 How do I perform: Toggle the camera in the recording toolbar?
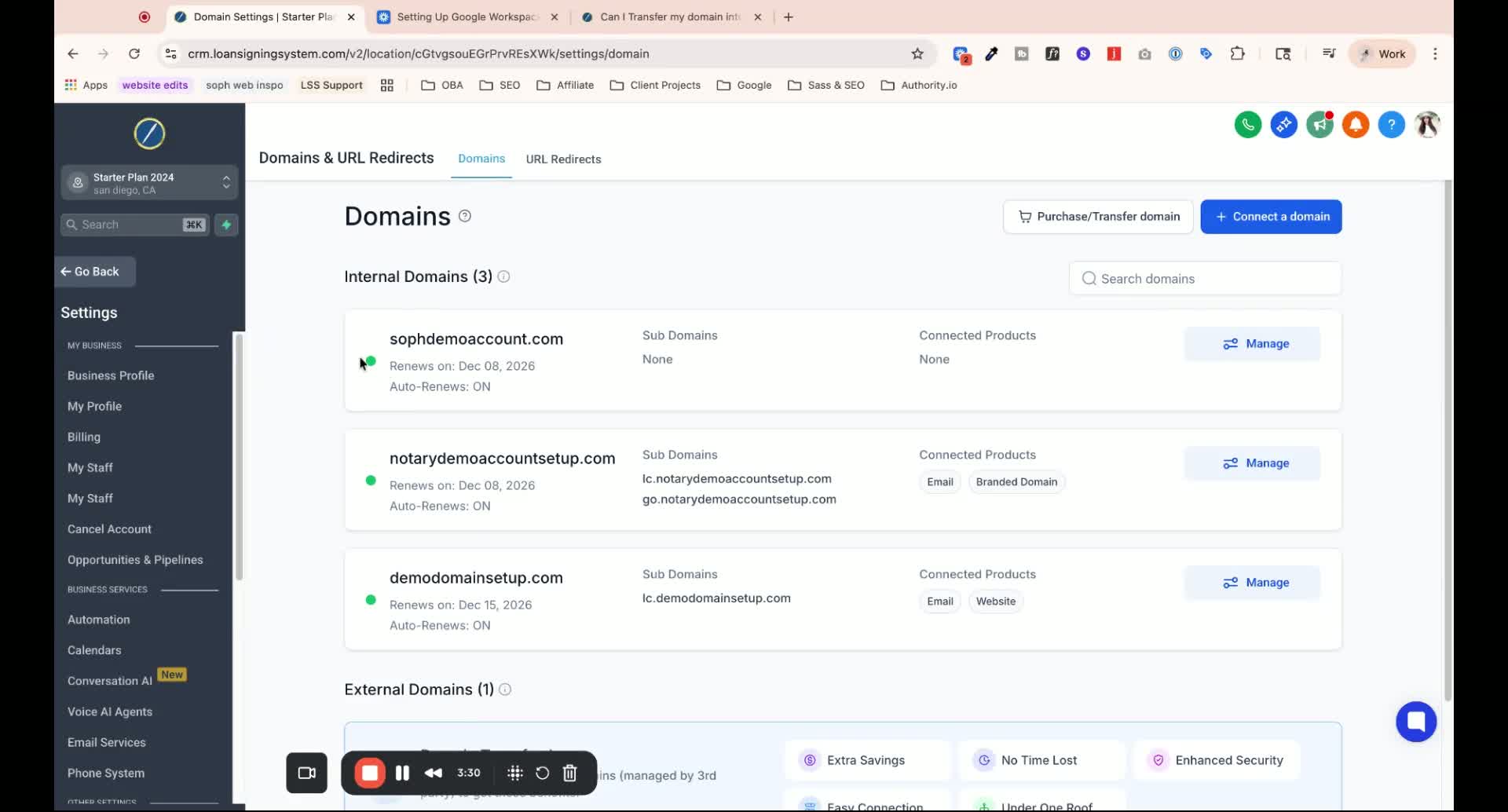306,773
